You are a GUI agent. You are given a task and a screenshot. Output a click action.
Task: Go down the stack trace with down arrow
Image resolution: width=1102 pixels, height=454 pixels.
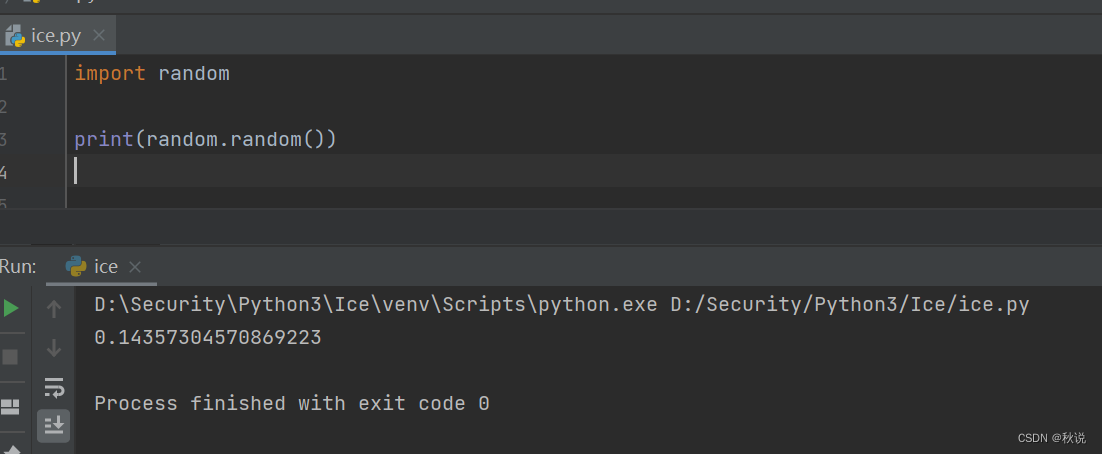[54, 348]
